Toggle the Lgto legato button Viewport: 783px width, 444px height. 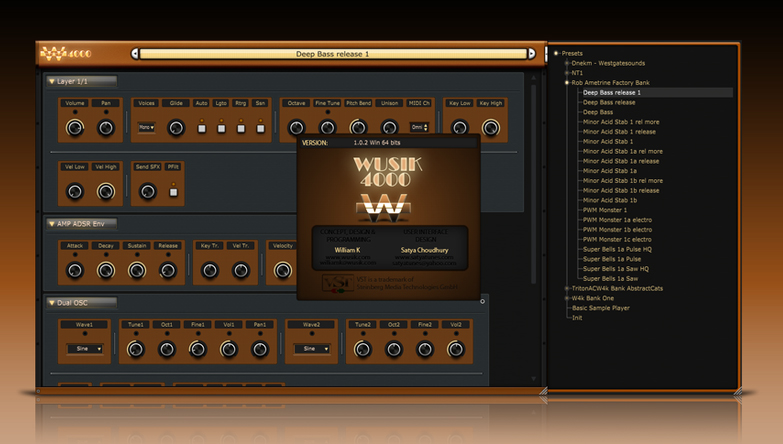pos(221,128)
